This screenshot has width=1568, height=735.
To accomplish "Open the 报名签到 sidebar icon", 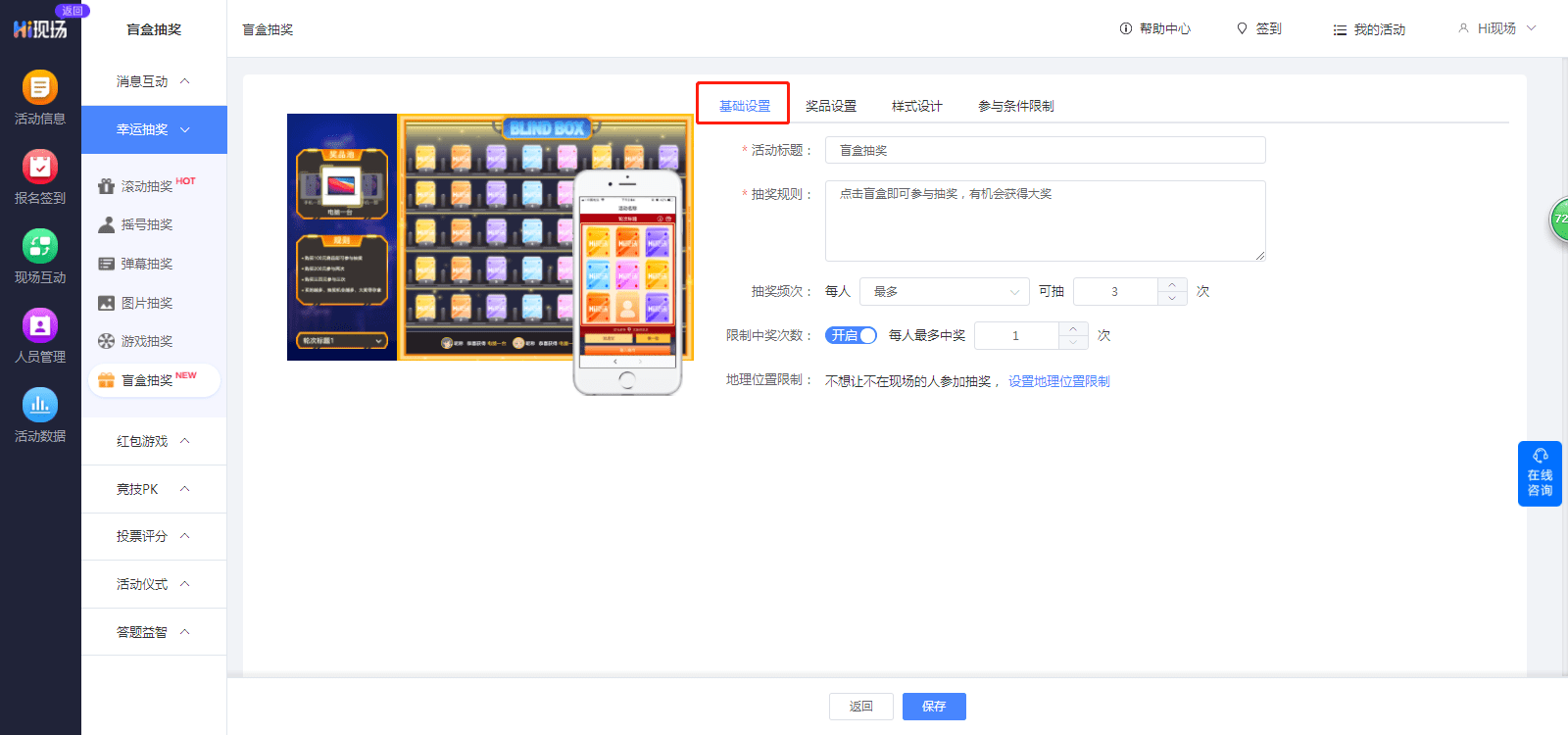I will (x=40, y=167).
